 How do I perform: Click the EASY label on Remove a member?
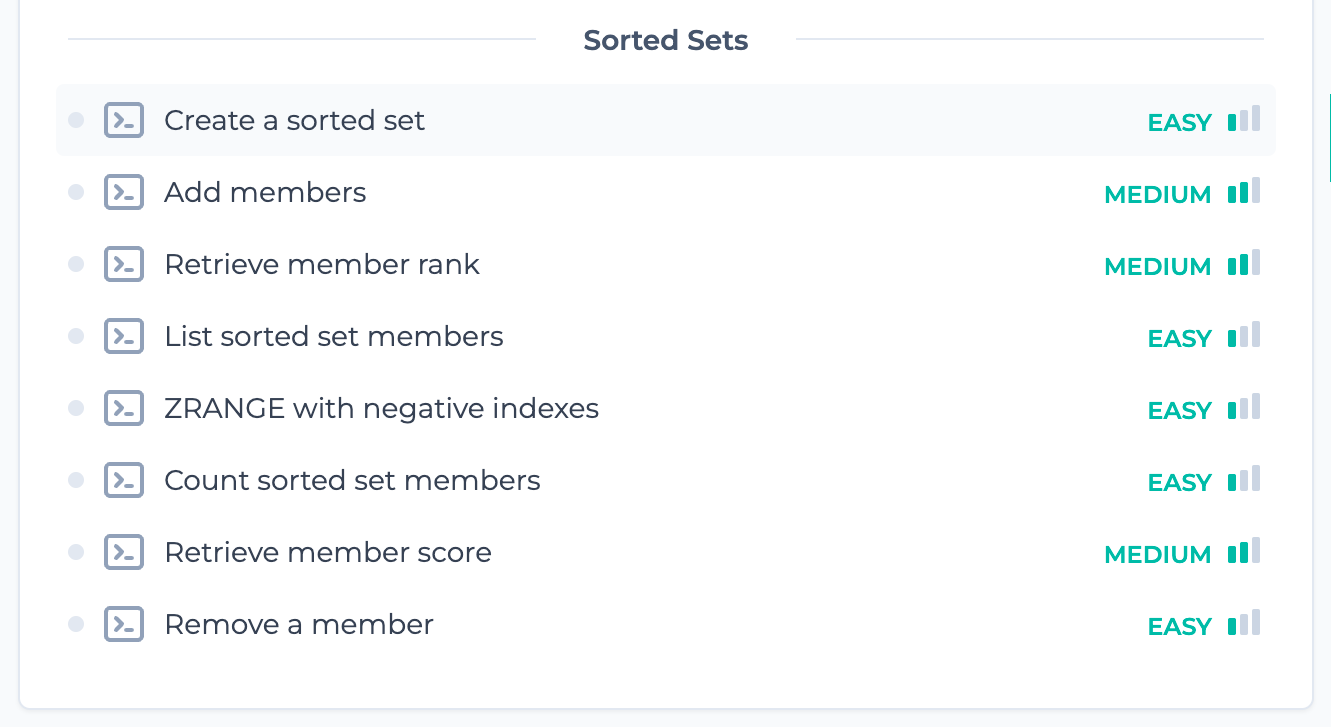[x=1180, y=626]
